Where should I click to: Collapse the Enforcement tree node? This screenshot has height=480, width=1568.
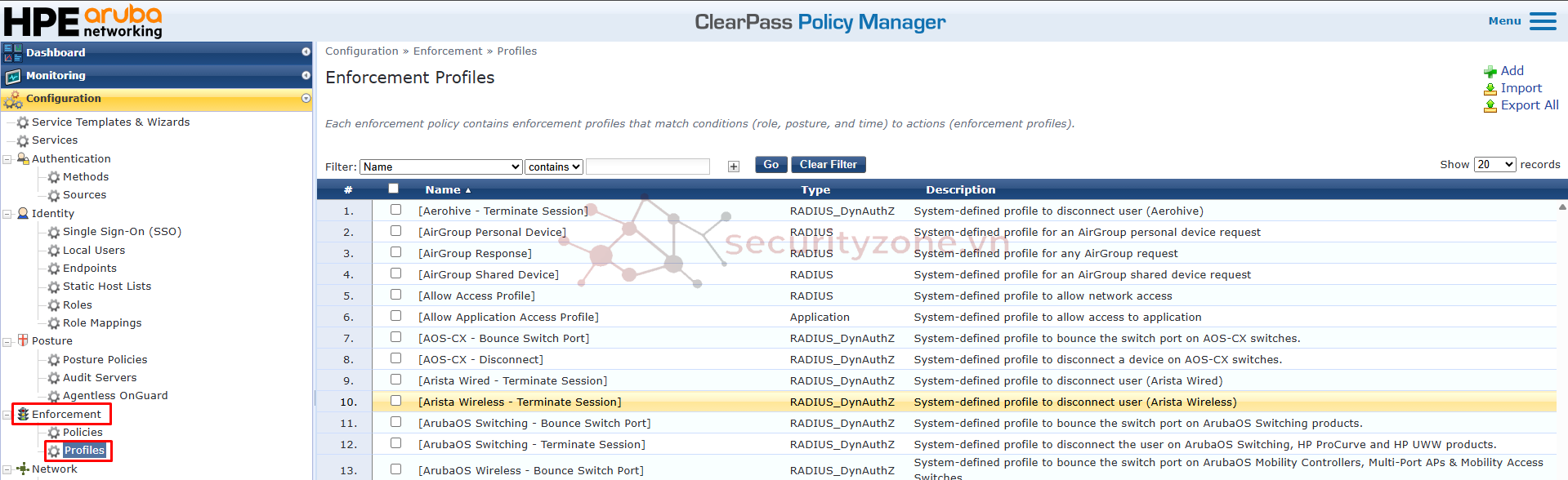(x=7, y=415)
